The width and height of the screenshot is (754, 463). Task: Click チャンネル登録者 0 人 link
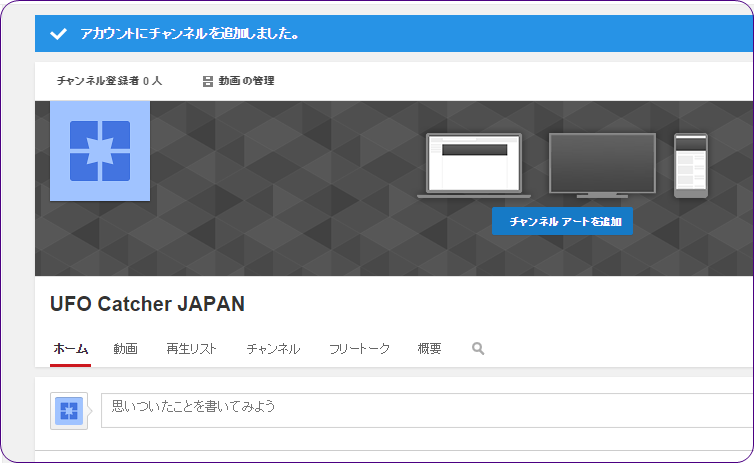pos(110,81)
